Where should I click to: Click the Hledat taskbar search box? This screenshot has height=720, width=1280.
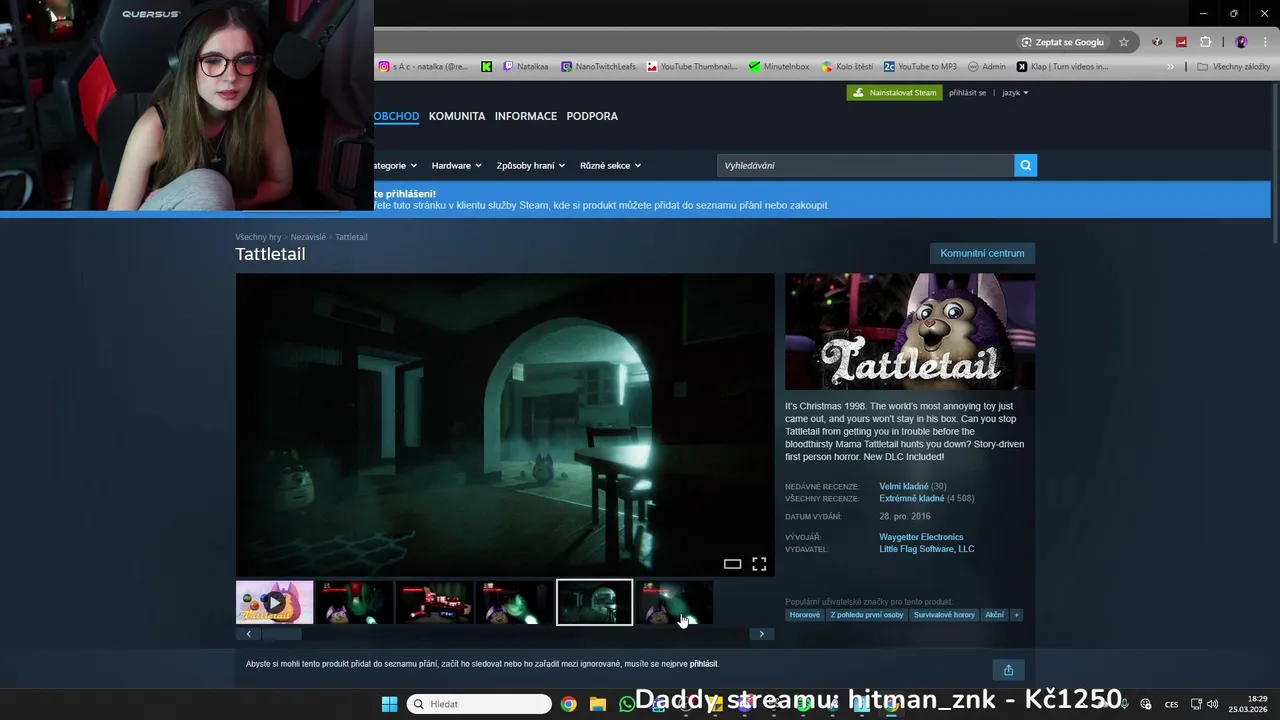point(479,704)
